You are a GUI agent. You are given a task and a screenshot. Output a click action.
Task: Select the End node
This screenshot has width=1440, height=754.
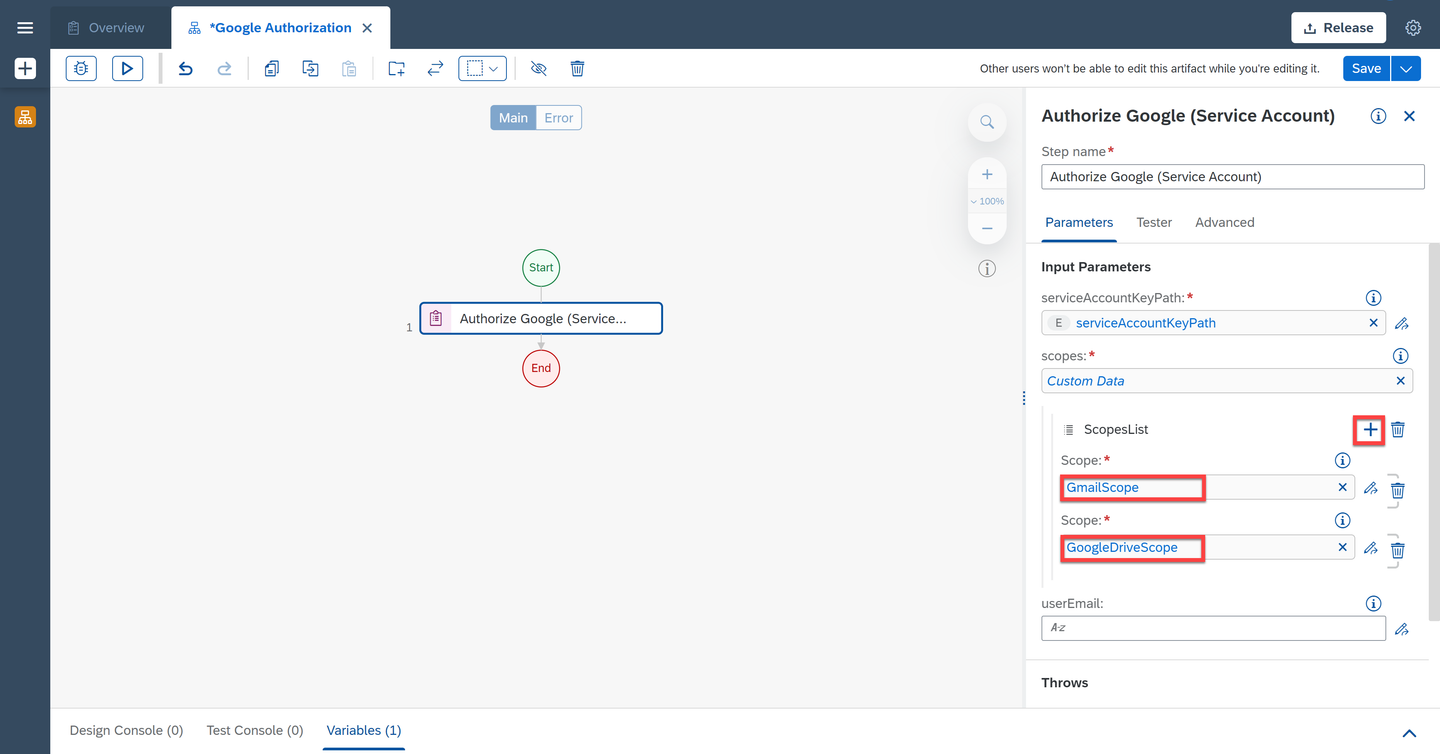tap(541, 368)
